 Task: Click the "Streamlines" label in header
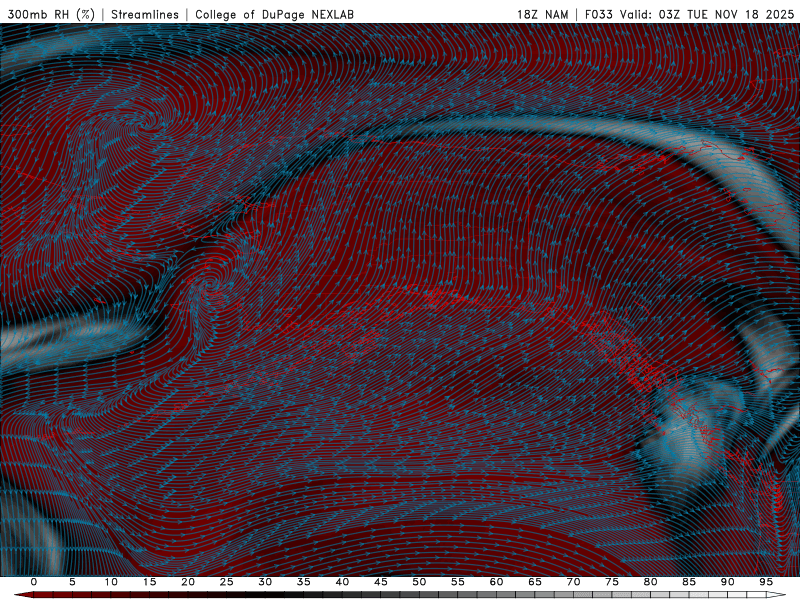(145, 14)
